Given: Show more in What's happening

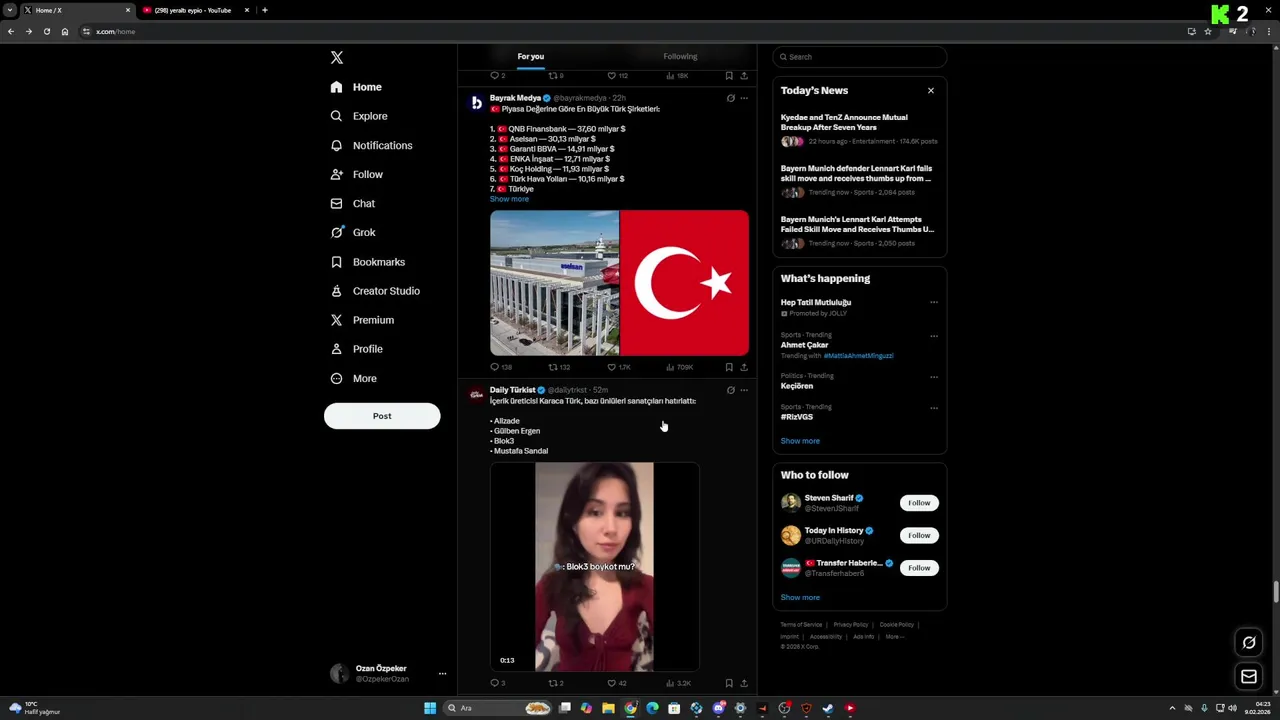Looking at the screenshot, I should (x=800, y=441).
